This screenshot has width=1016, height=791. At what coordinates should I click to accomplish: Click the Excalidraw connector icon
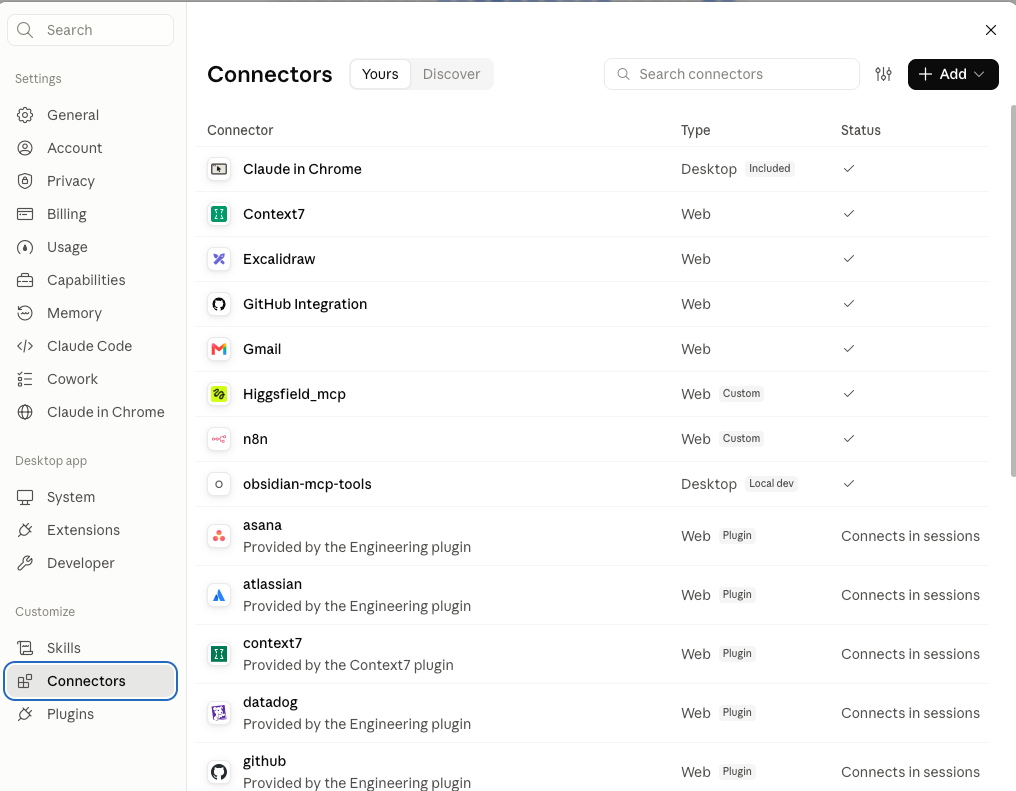[219, 259]
